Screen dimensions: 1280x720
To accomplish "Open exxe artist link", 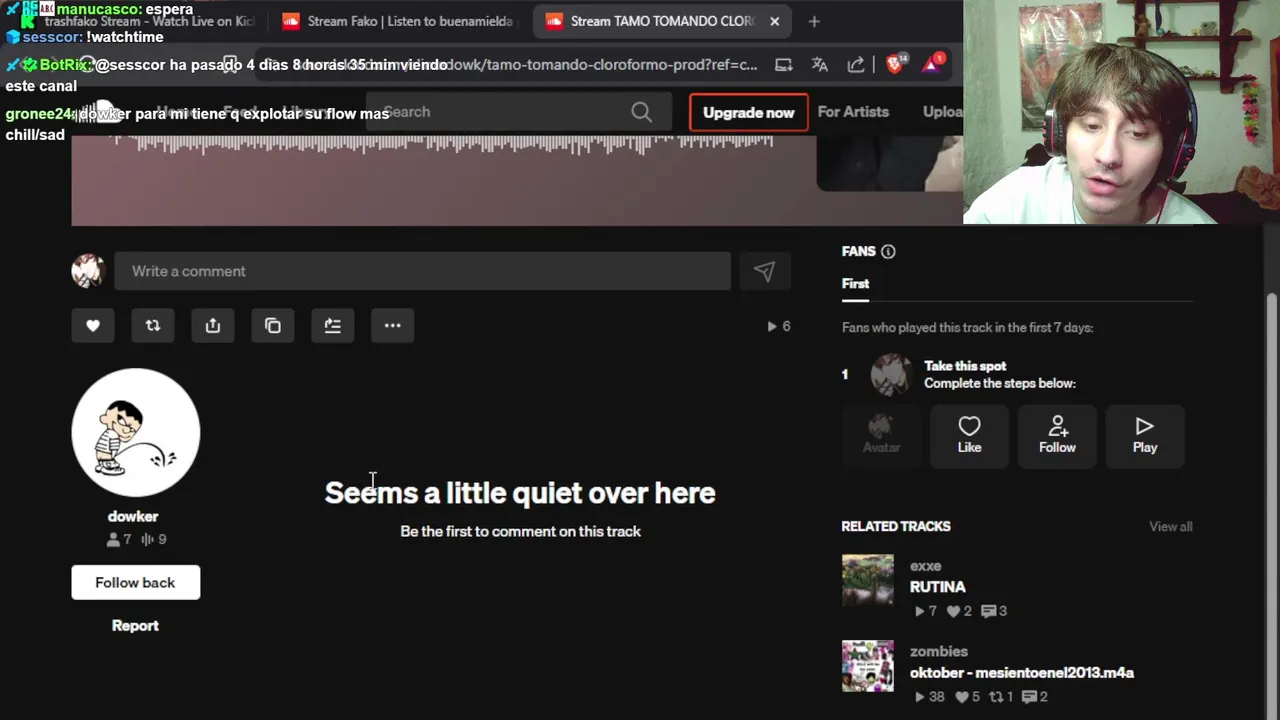I will coord(925,566).
